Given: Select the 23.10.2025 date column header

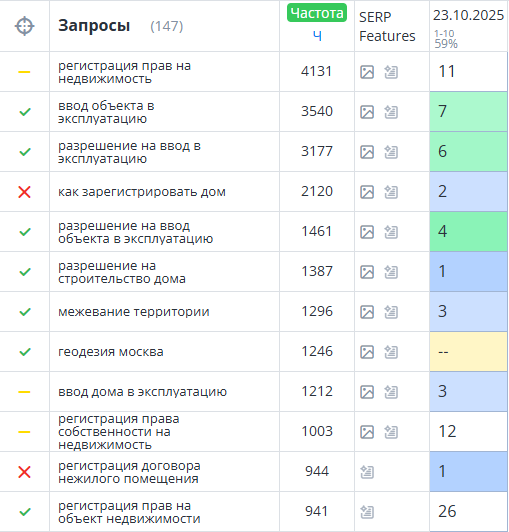Looking at the screenshot, I should (x=468, y=15).
